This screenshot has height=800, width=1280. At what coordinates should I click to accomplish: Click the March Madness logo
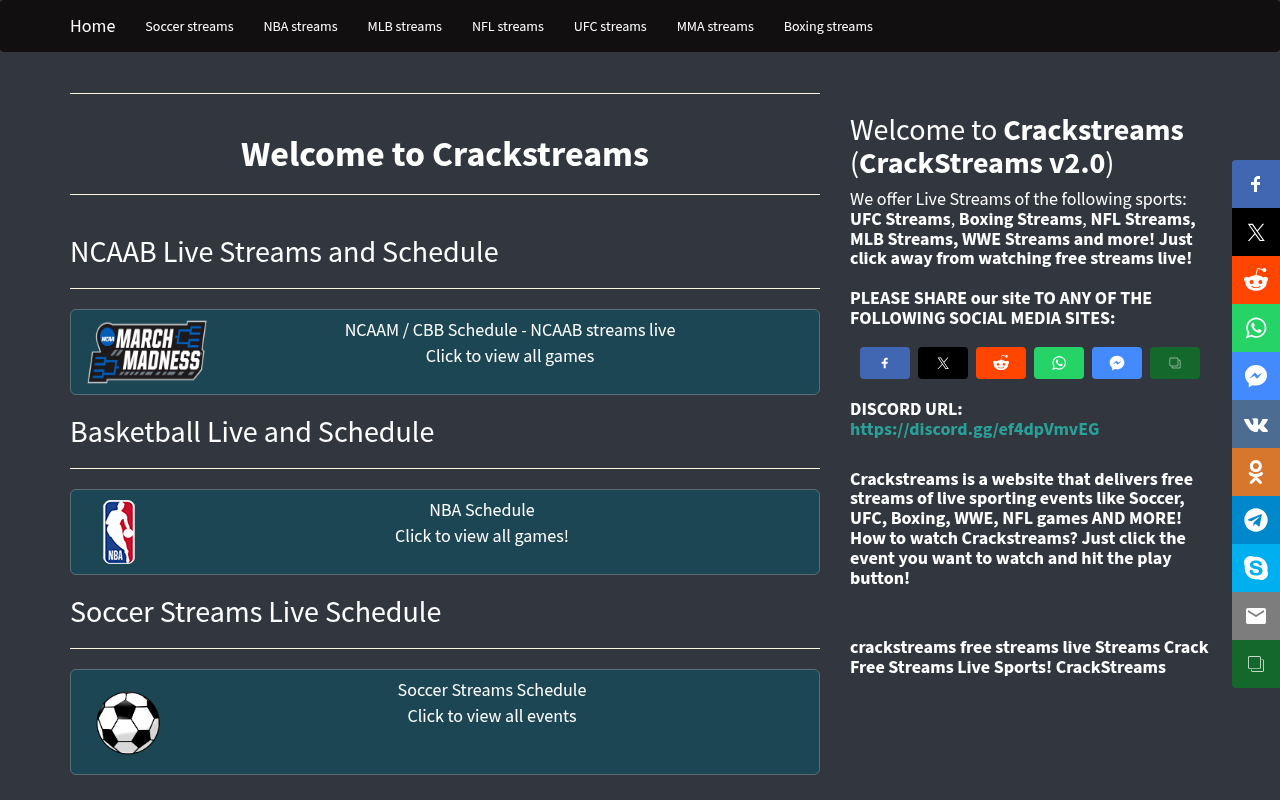pos(147,352)
